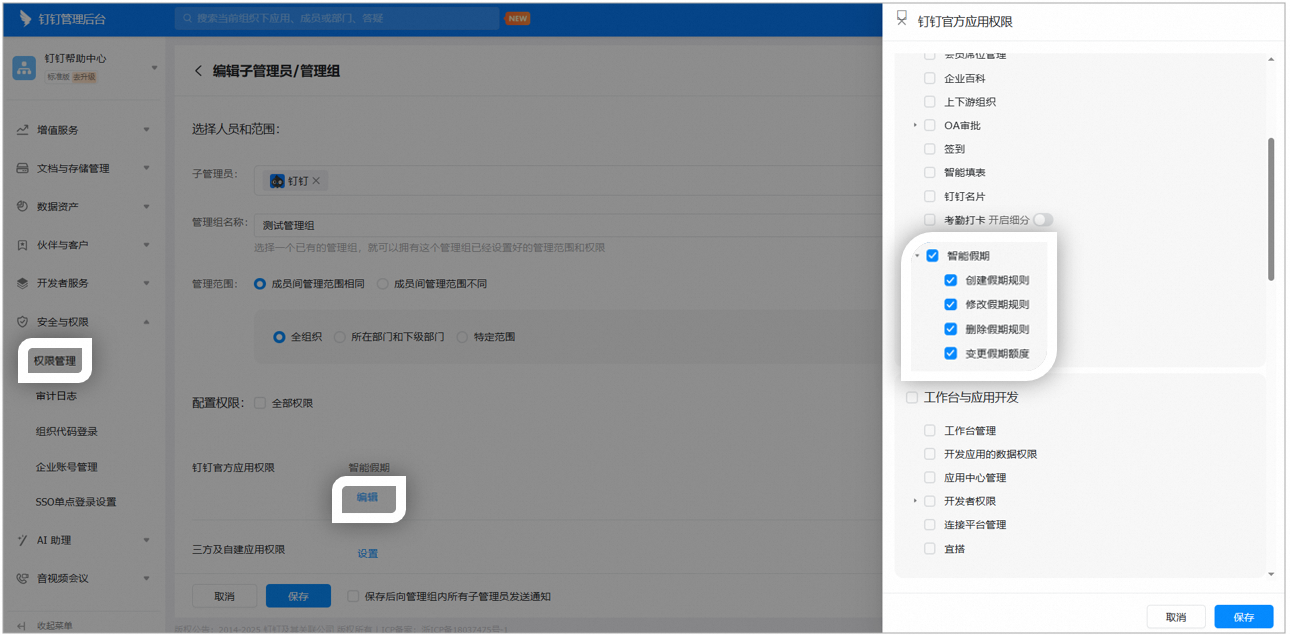The image size is (1290, 635).
Task: Click the 开发者服务 sidebar icon
Action: click(22, 283)
